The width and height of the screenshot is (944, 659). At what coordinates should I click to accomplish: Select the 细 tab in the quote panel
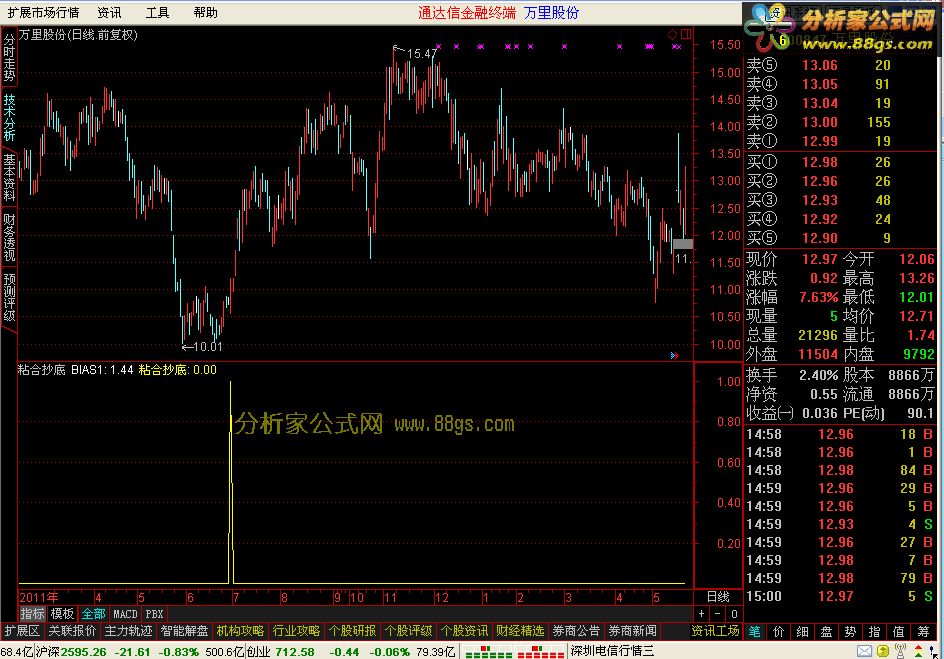pos(803,631)
